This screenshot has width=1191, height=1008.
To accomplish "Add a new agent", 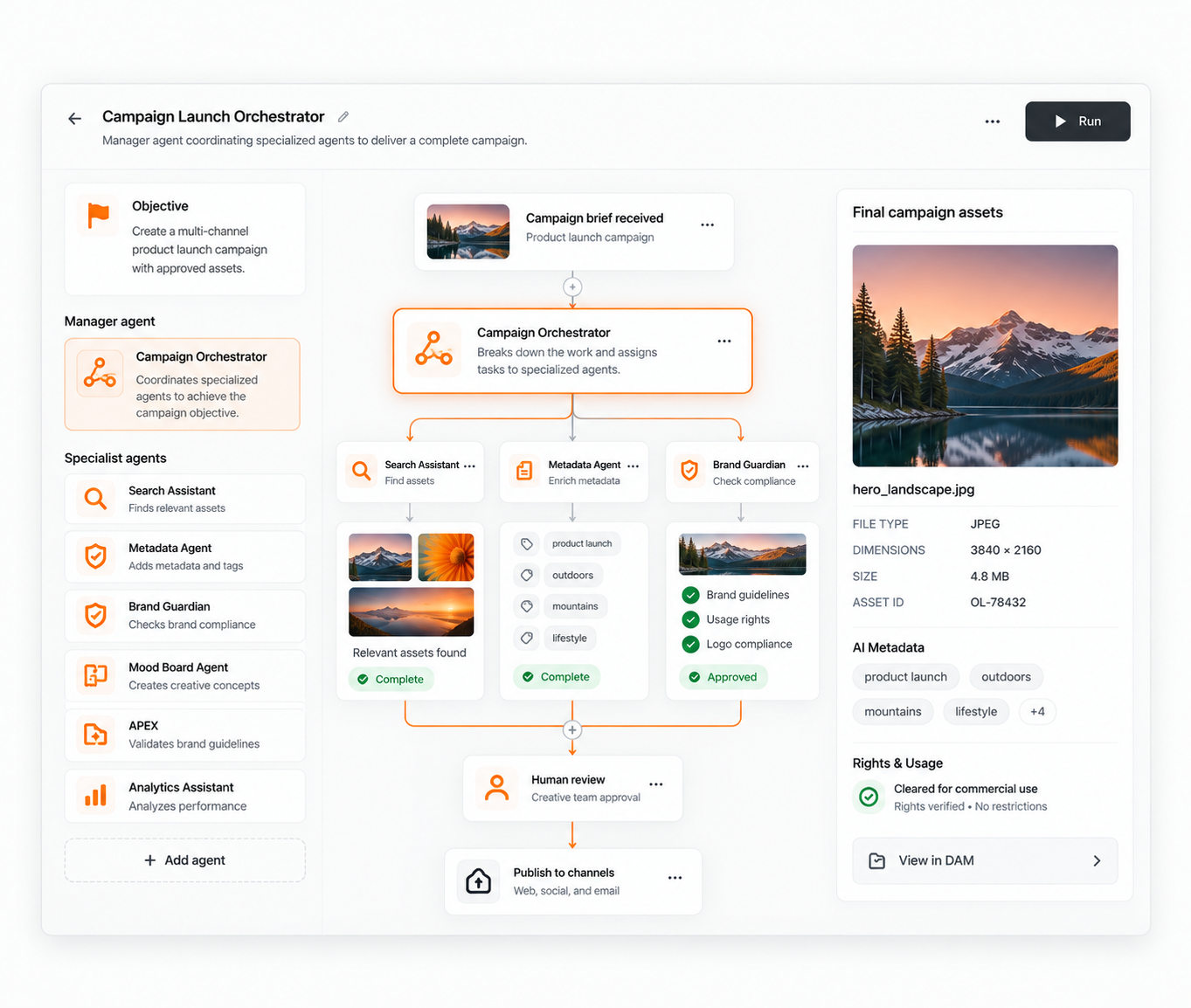I will click(x=185, y=860).
